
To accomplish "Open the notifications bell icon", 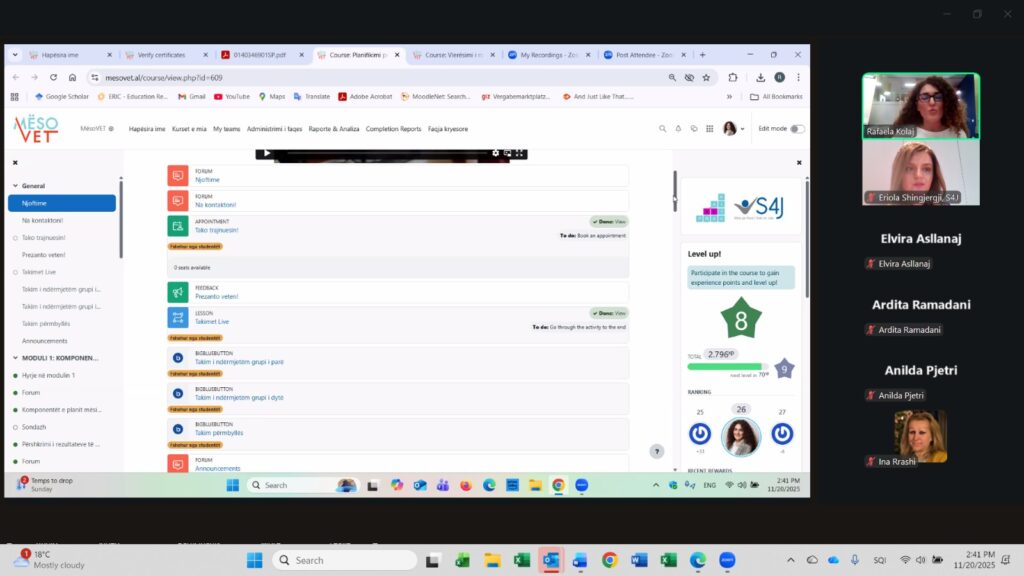I will pyautogui.click(x=678, y=129).
